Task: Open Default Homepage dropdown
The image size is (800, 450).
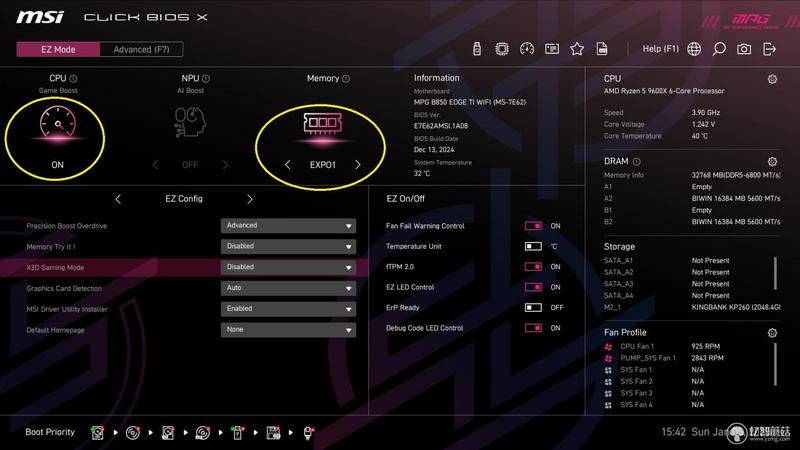Action: pyautogui.click(x=288, y=330)
